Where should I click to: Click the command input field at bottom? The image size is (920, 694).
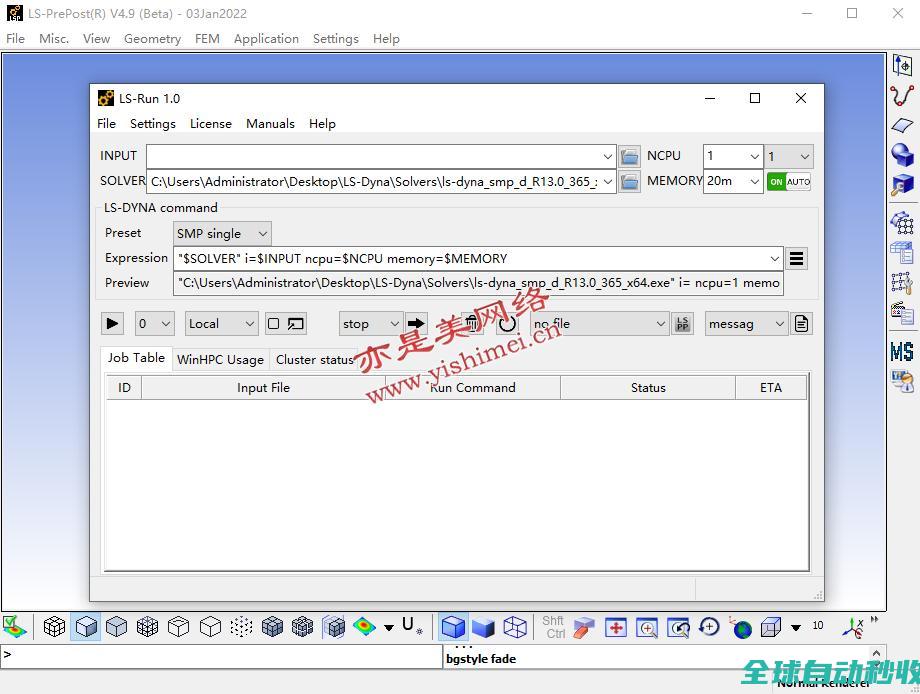pos(220,656)
